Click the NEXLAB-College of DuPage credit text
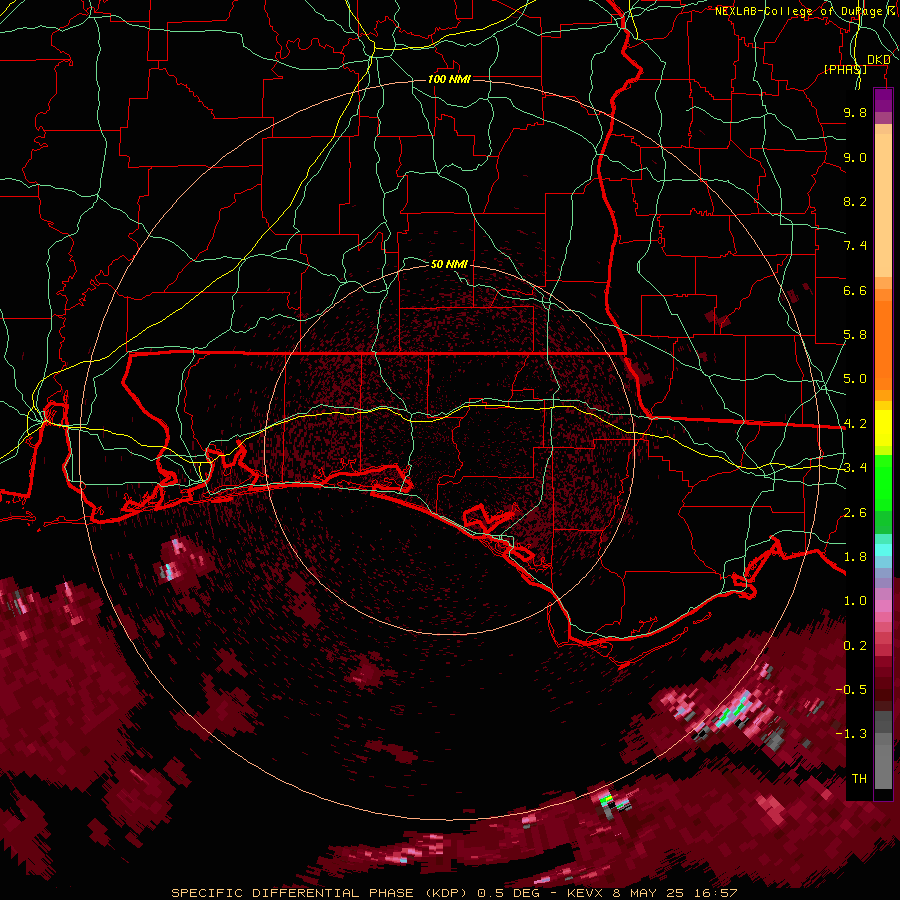This screenshot has width=900, height=900. (x=801, y=11)
